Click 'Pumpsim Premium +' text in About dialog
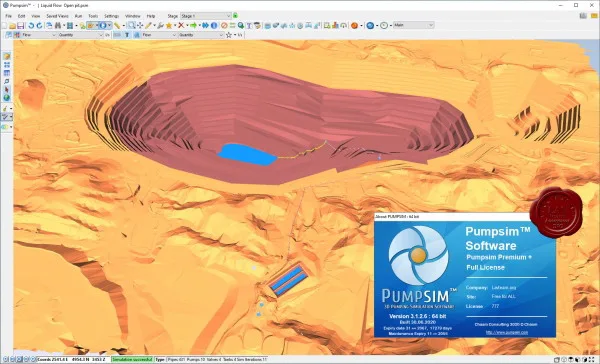600x364 pixels. 499,257
